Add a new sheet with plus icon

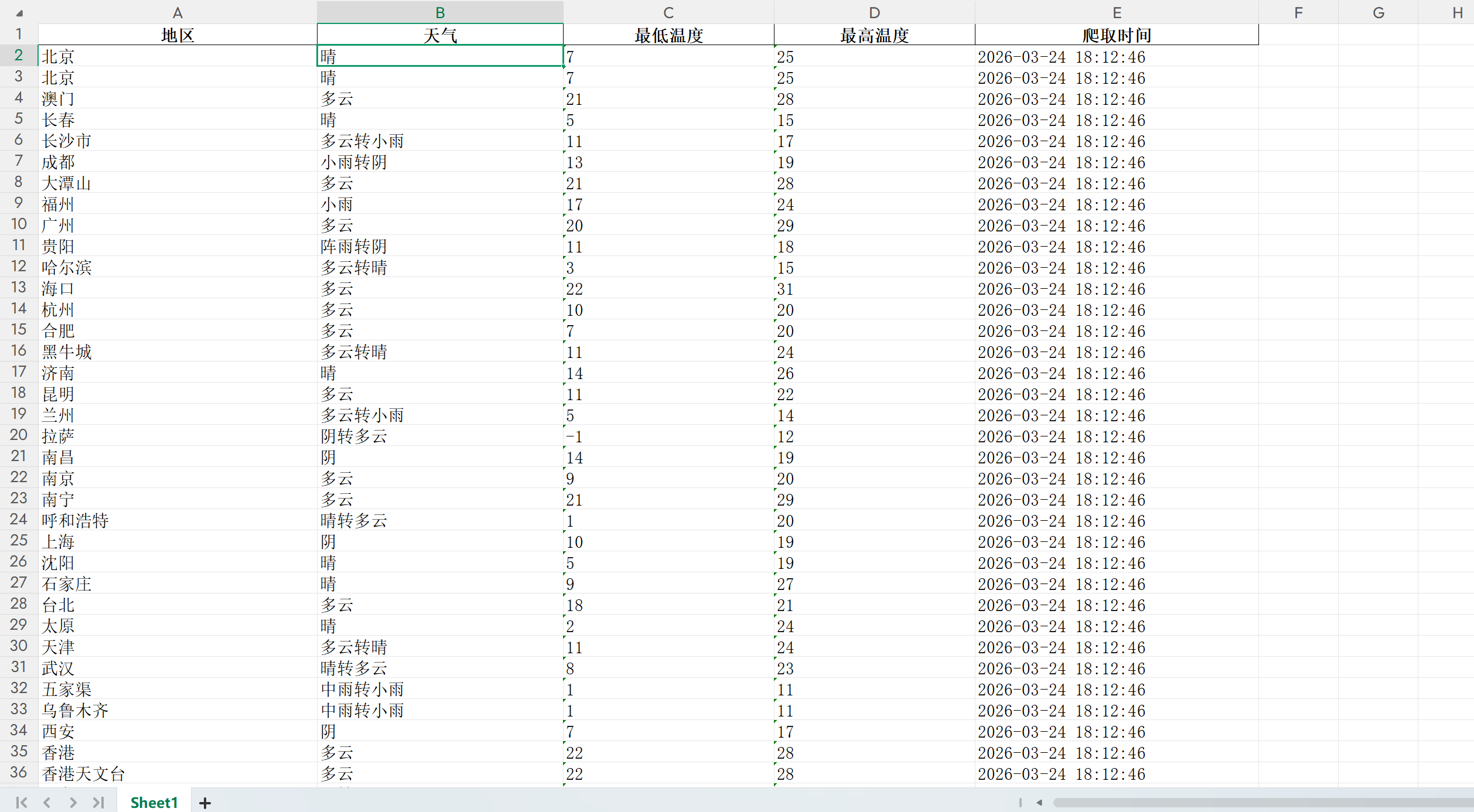click(x=204, y=803)
